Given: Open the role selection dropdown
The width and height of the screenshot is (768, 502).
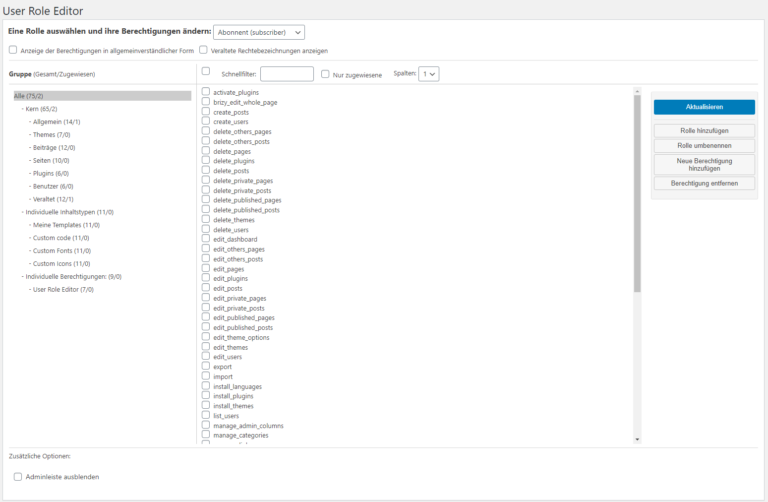Looking at the screenshot, I should coord(259,32).
